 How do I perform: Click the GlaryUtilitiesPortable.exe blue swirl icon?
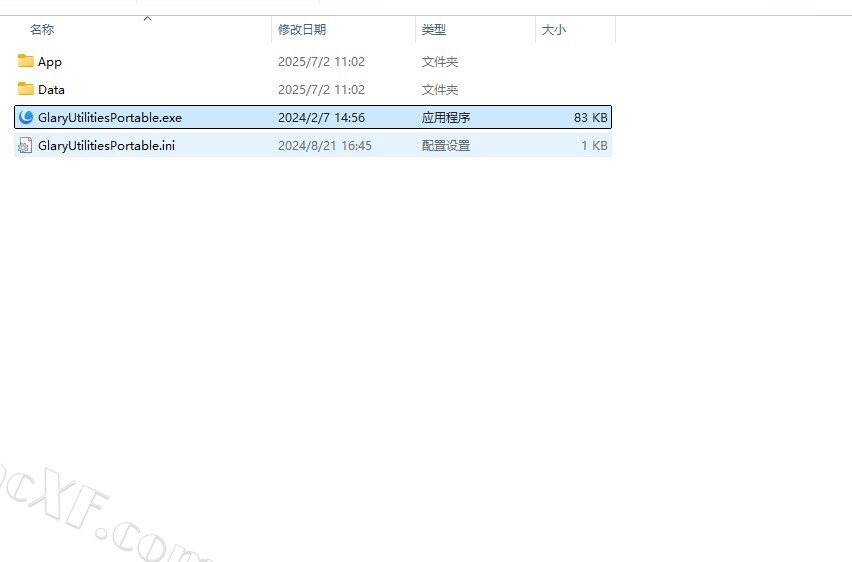[x=26, y=117]
